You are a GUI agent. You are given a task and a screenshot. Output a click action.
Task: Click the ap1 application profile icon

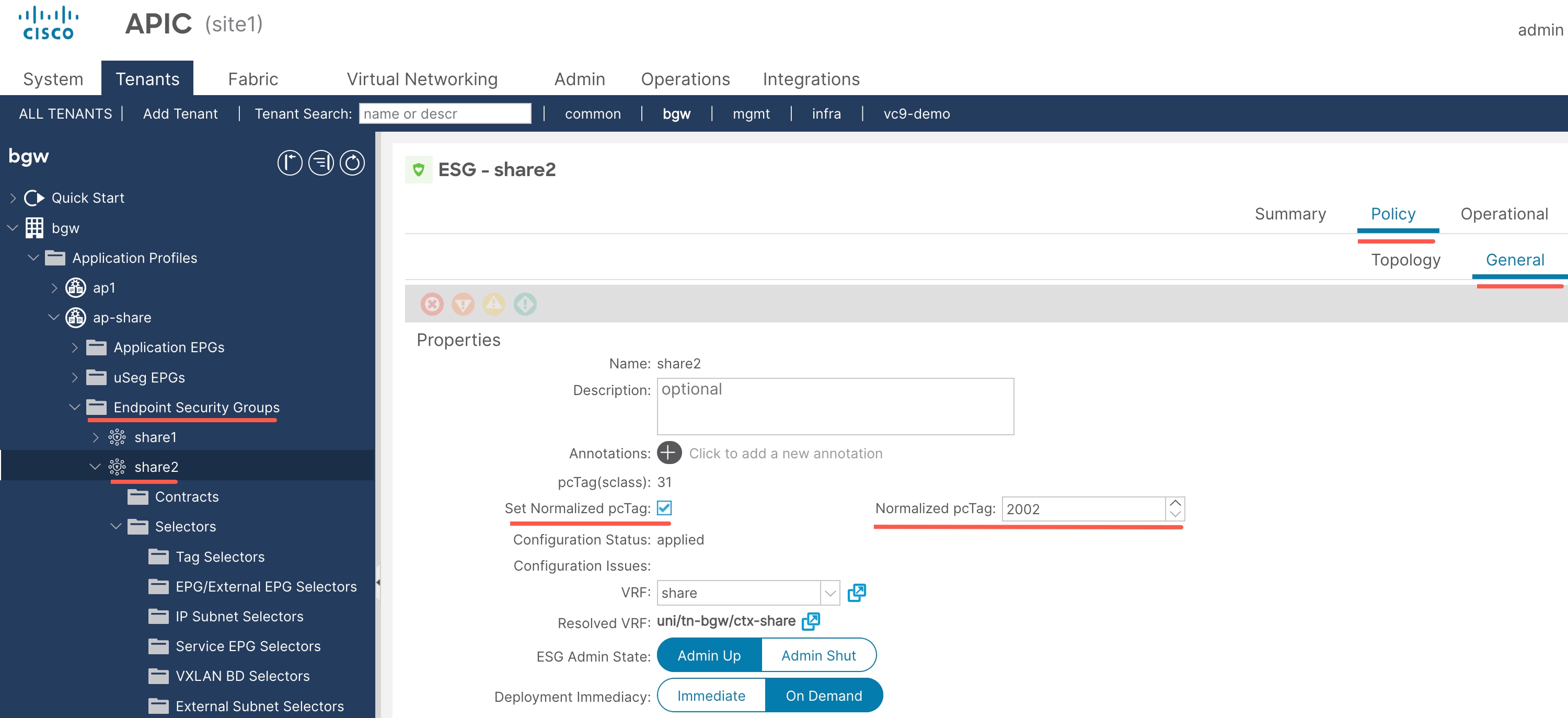coord(75,287)
